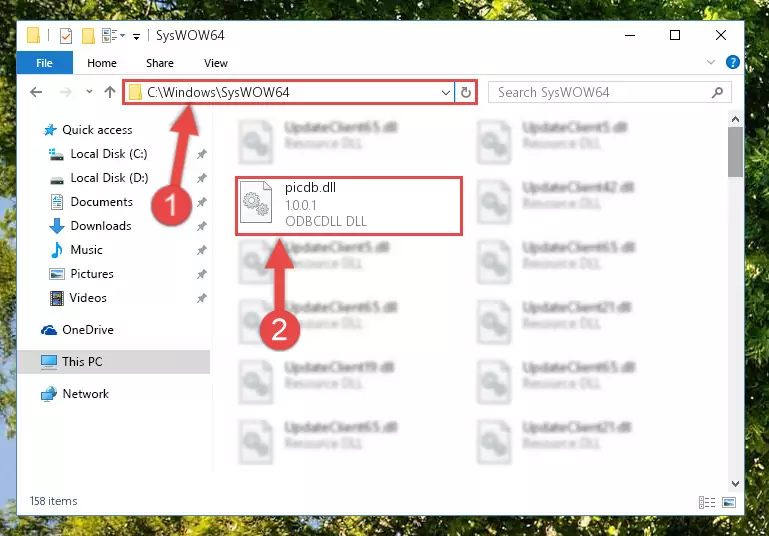Click the address bar path C:\Windows\SysWOW64

pos(218,92)
